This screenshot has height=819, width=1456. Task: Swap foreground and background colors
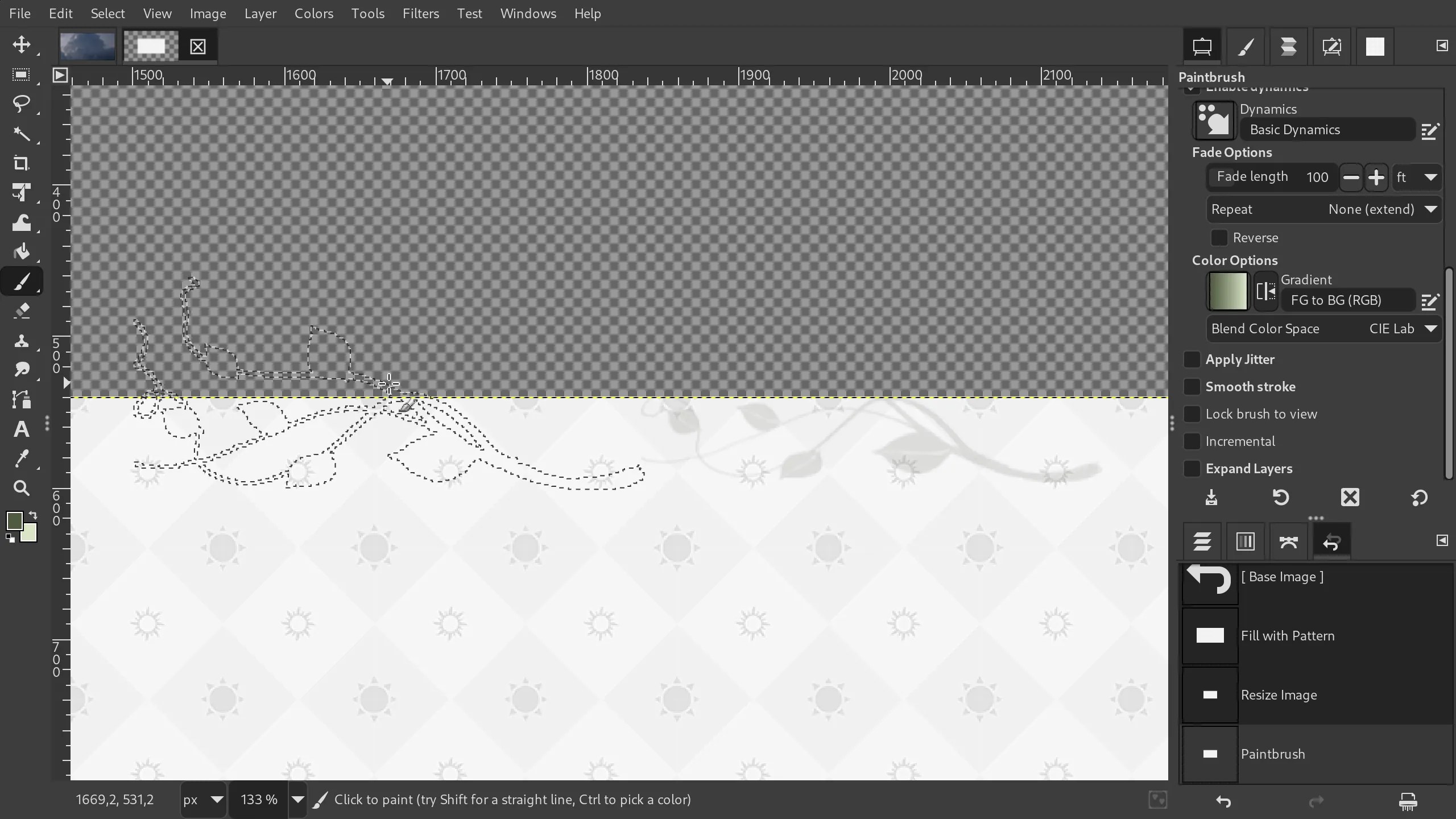point(34,515)
